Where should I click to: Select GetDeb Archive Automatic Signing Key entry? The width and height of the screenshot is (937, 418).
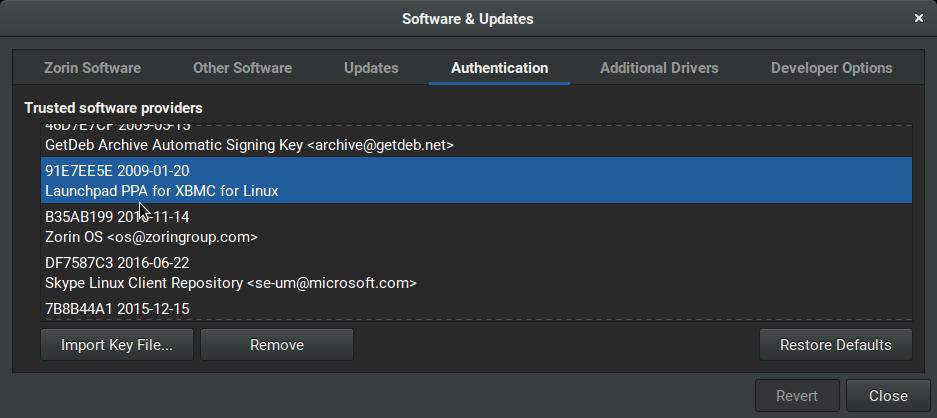tap(249, 145)
